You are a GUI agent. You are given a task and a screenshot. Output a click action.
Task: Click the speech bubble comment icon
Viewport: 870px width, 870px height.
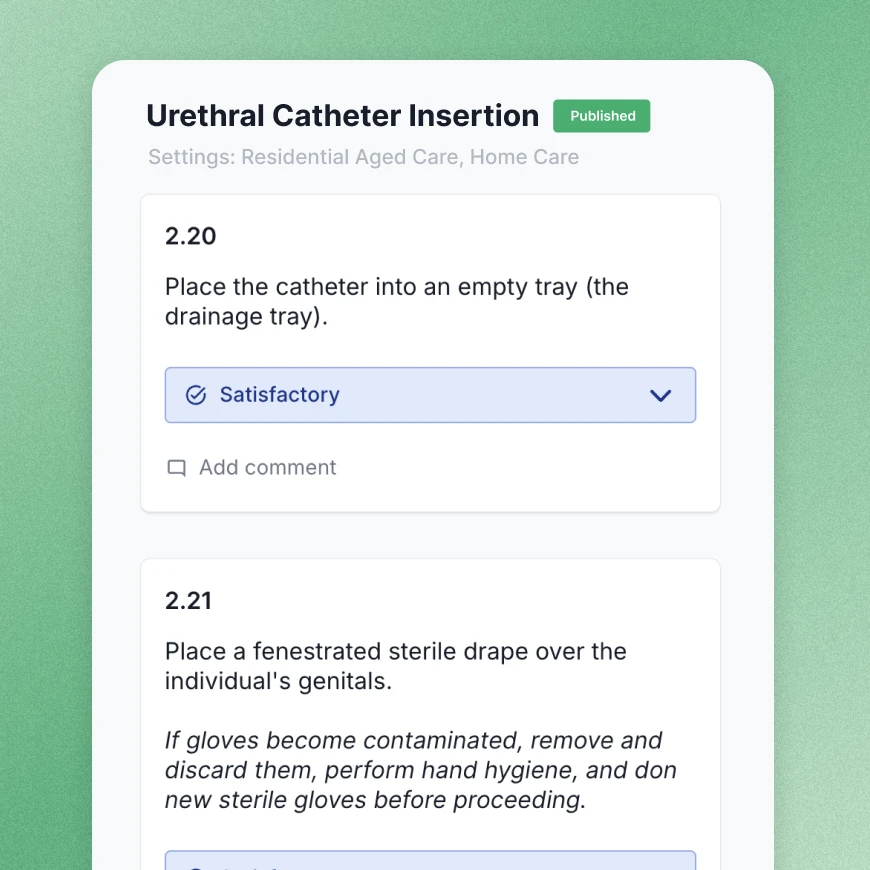click(x=177, y=468)
